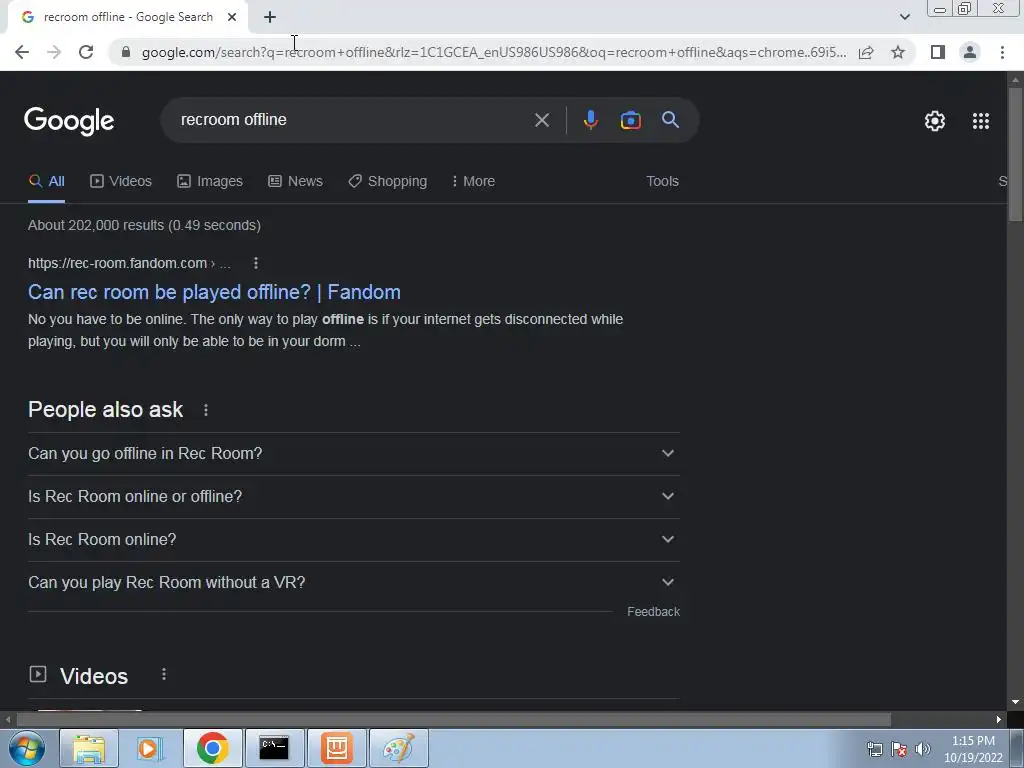Open the Windows Start menu

pyautogui.click(x=26, y=748)
